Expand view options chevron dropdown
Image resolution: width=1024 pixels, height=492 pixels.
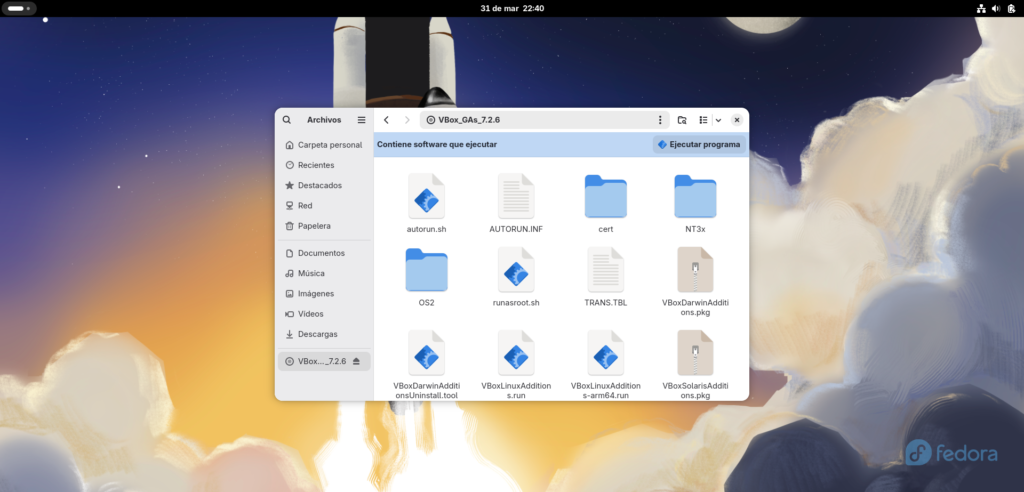[718, 120]
